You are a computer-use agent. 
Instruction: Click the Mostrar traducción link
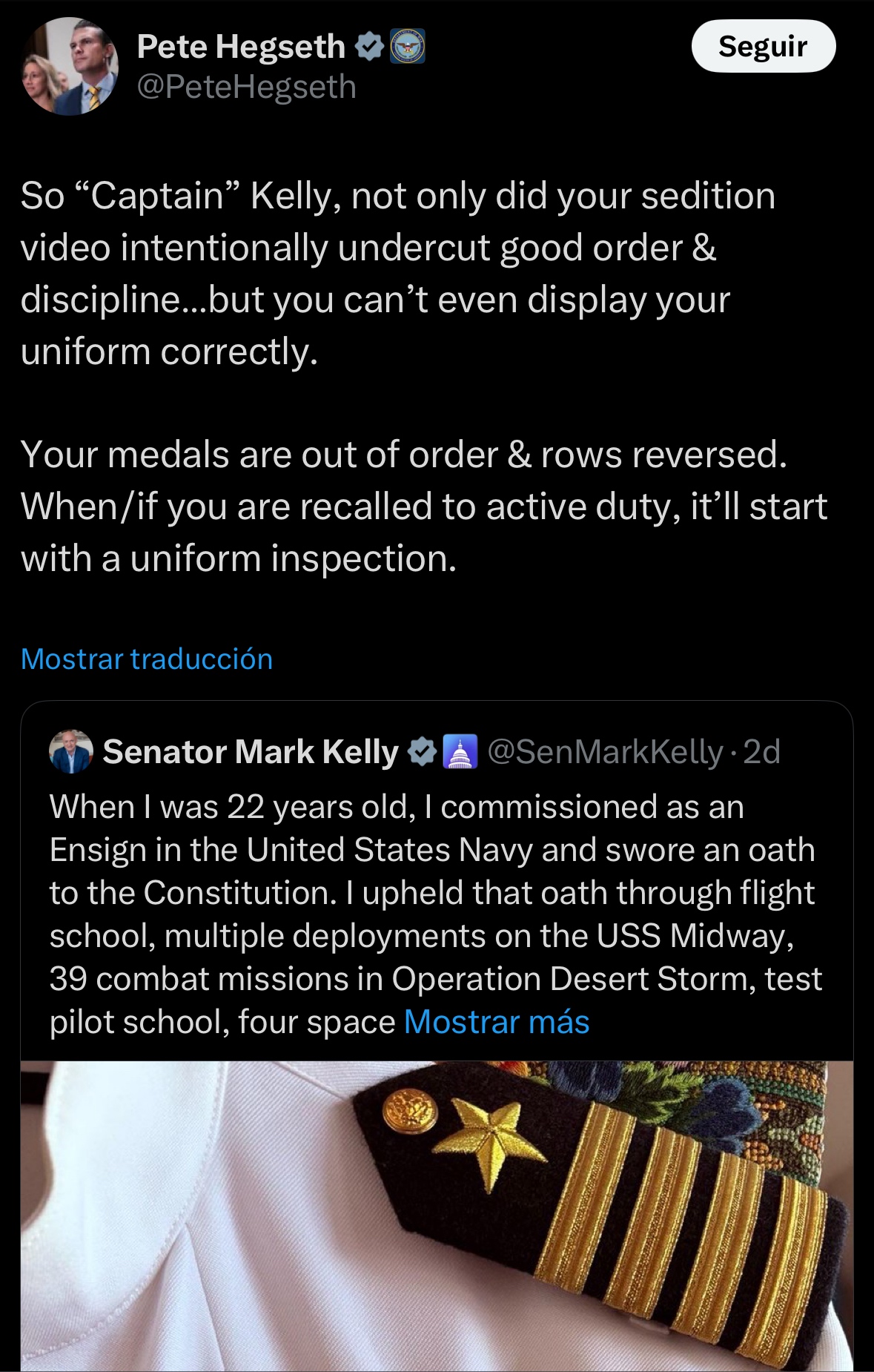click(147, 659)
